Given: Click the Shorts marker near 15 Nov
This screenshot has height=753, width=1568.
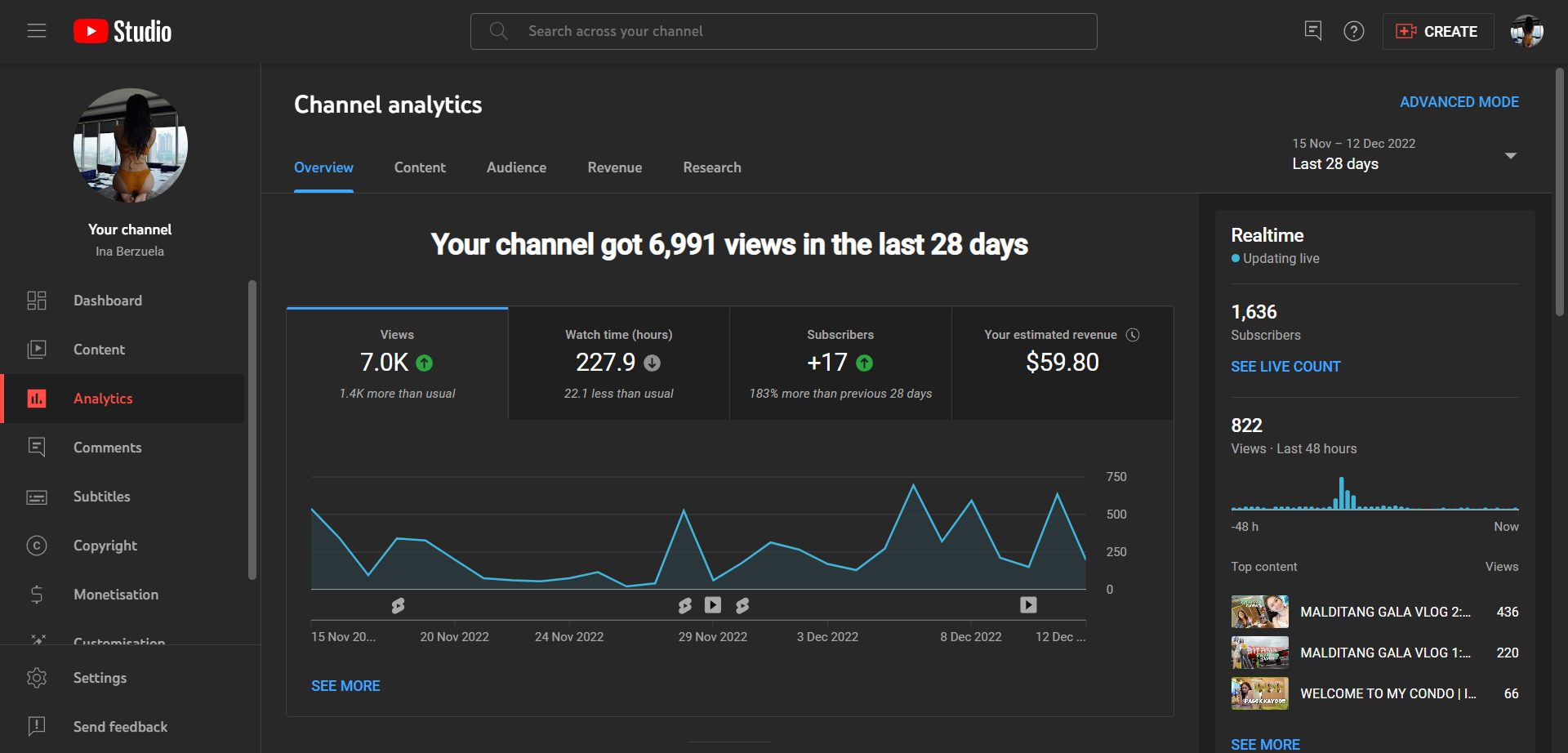Looking at the screenshot, I should coord(398,605).
